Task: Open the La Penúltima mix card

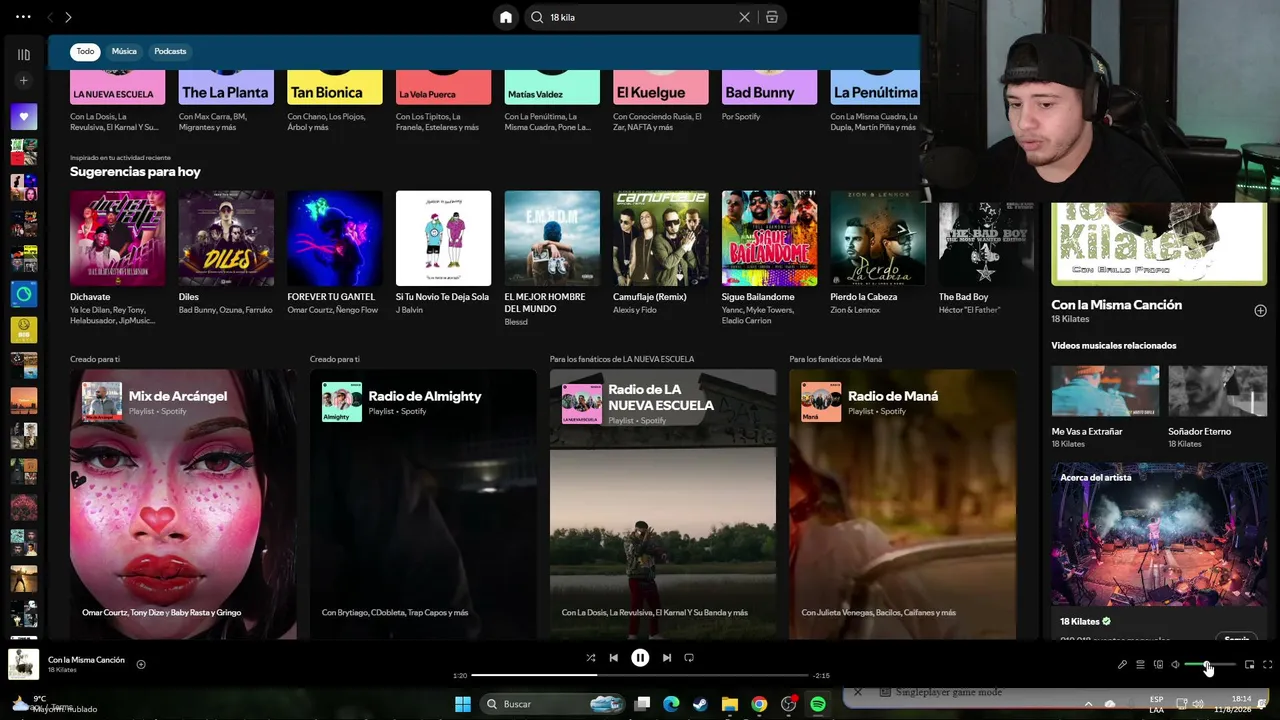Action: tap(875, 100)
